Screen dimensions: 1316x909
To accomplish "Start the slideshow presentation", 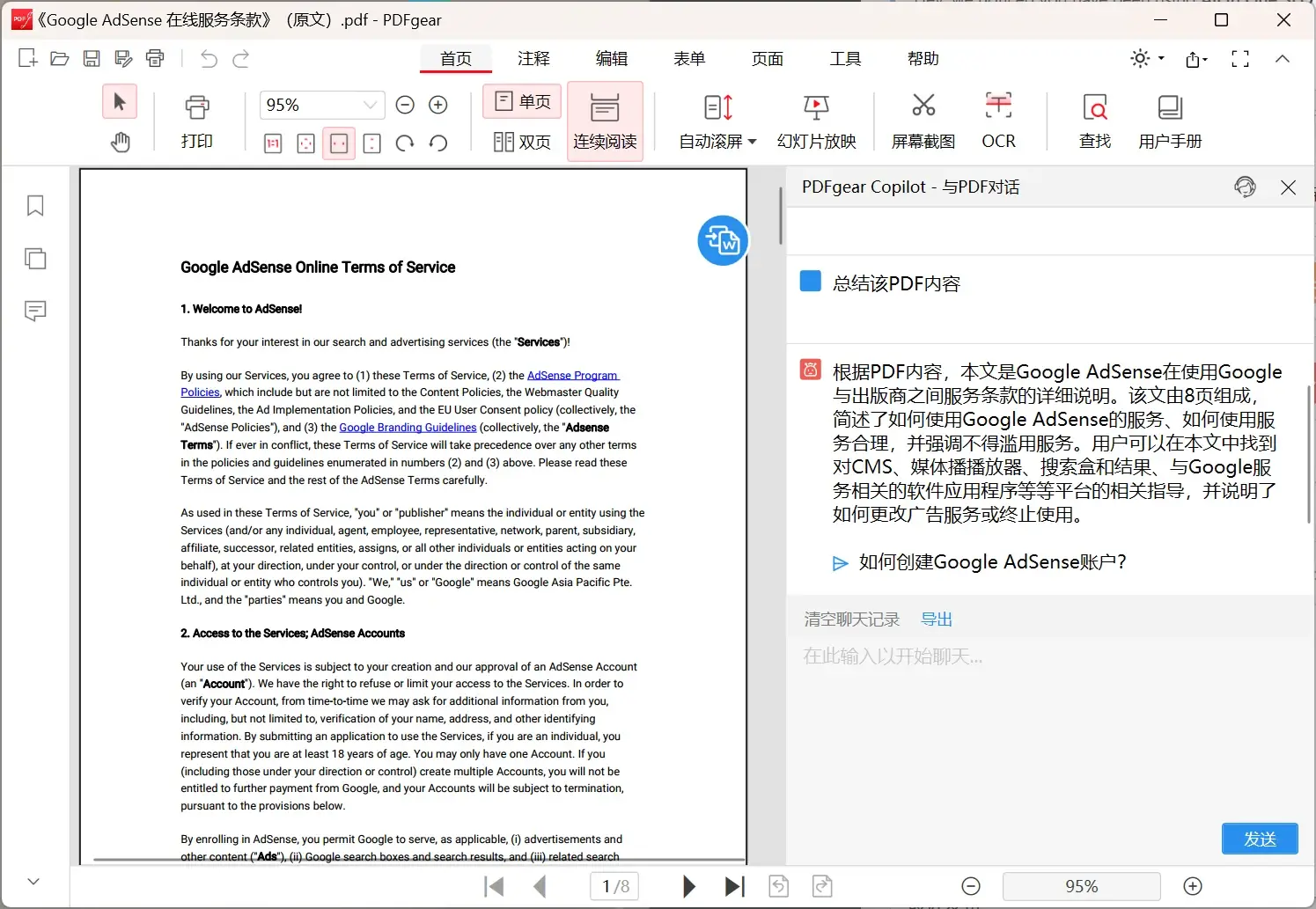I will [x=816, y=121].
